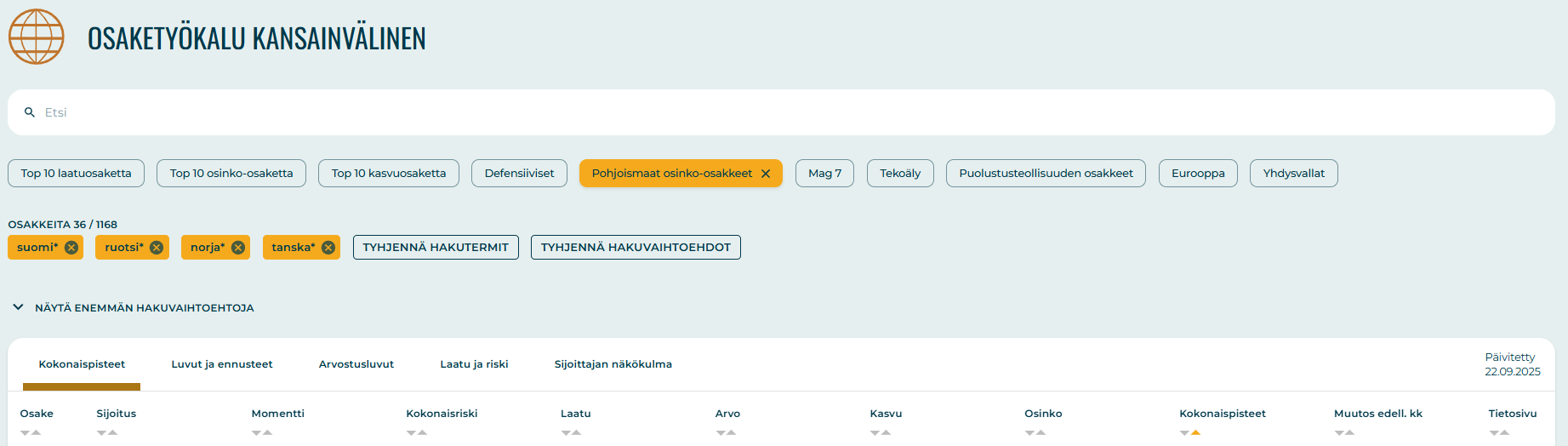The width and height of the screenshot is (1568, 446).
Task: Click the Kokonaispisteet column header label
Action: (x=1223, y=414)
